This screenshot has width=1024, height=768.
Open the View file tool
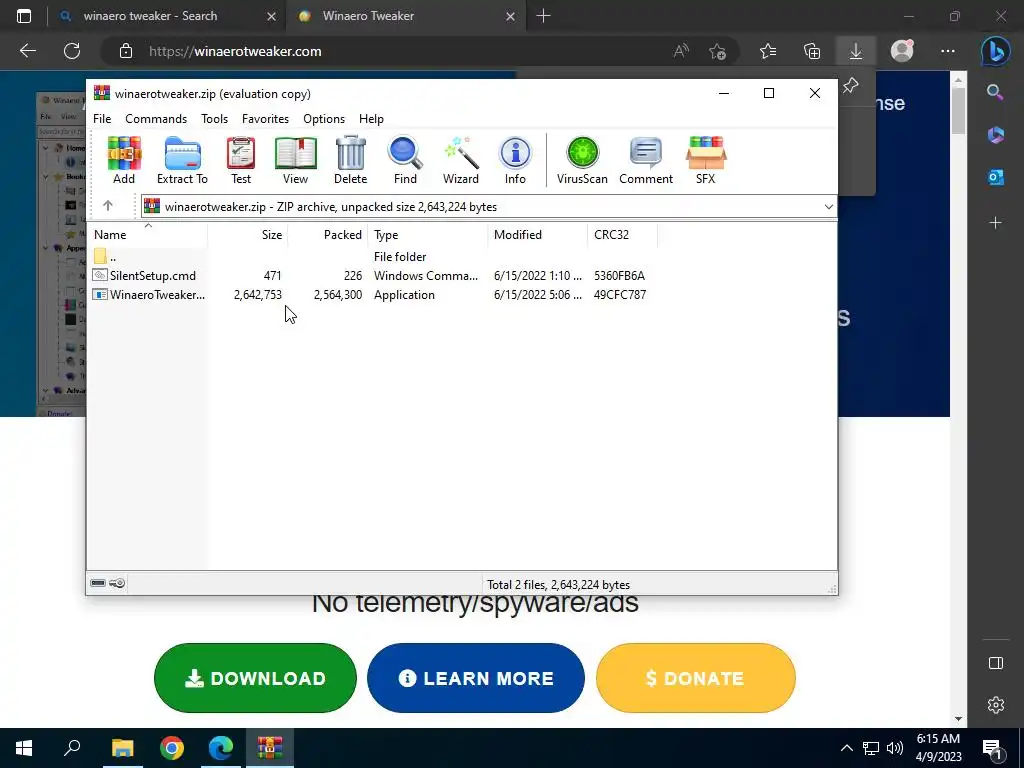pos(295,160)
